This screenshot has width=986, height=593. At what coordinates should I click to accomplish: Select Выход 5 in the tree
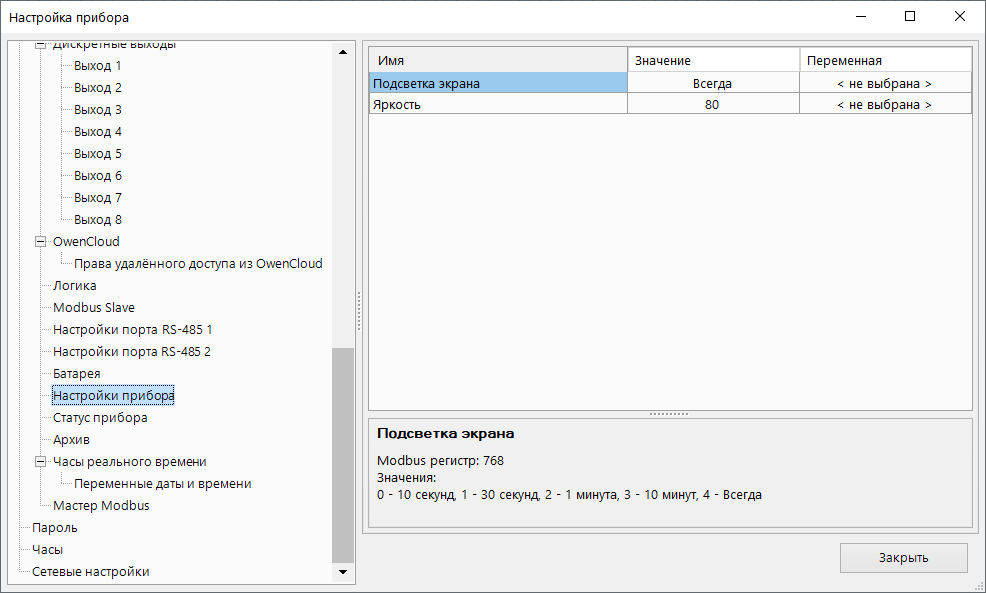coord(97,154)
